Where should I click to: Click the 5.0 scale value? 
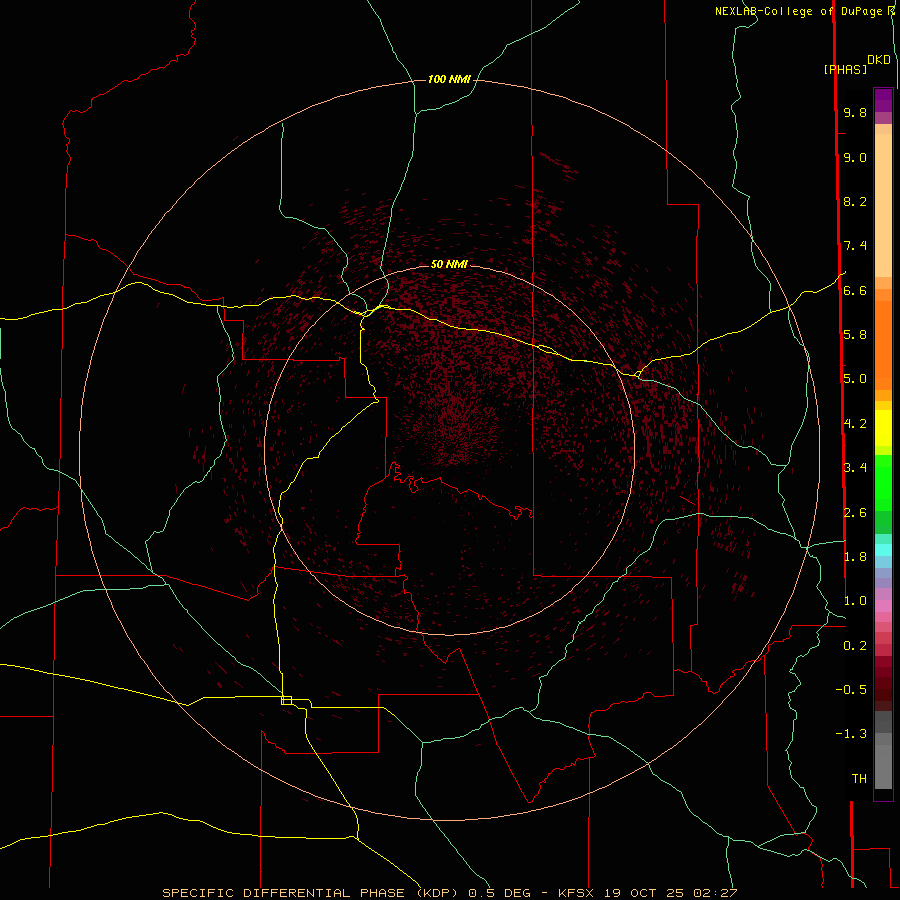click(855, 379)
